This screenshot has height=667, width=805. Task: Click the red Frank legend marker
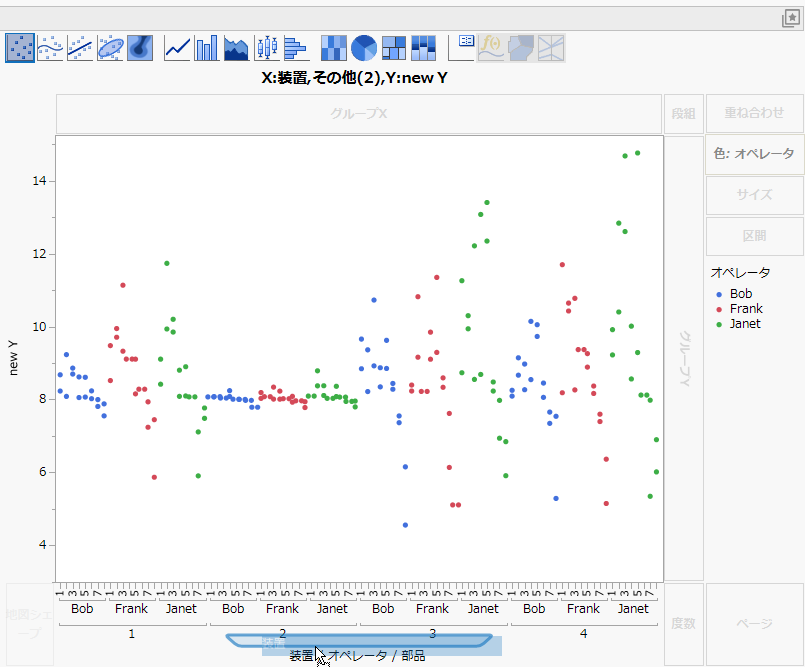point(719,309)
